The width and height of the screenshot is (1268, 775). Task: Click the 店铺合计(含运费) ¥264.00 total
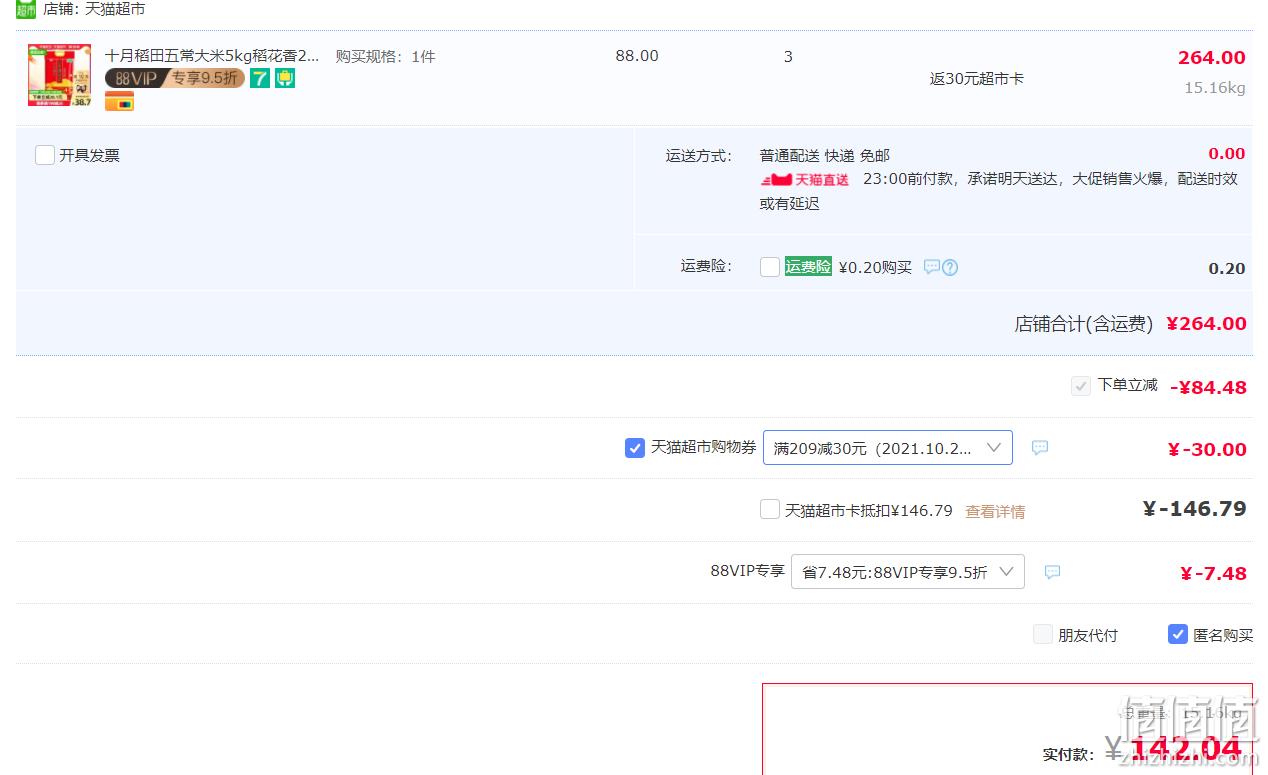(x=1131, y=323)
